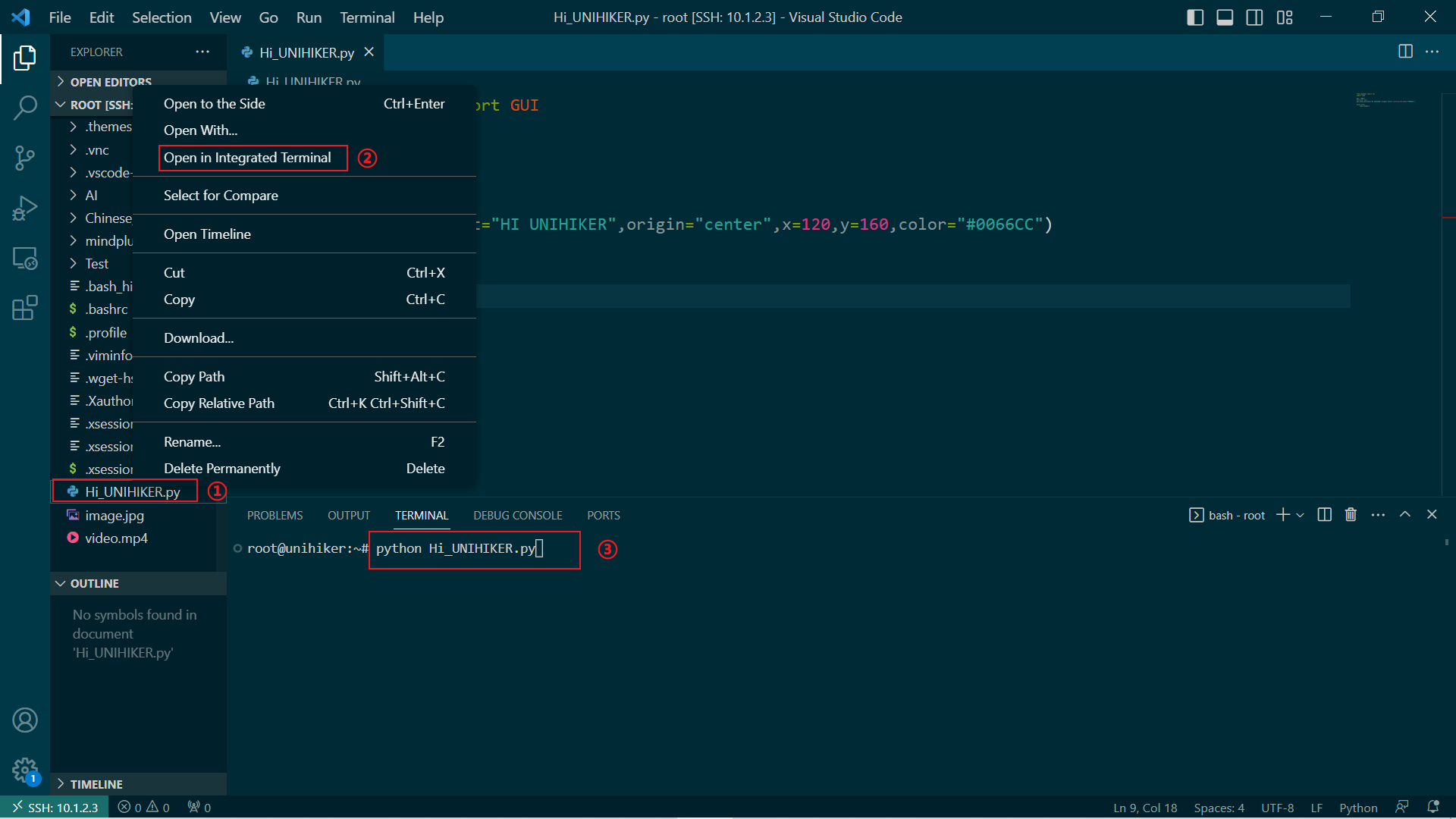Open Manage settings gear

tap(25, 770)
